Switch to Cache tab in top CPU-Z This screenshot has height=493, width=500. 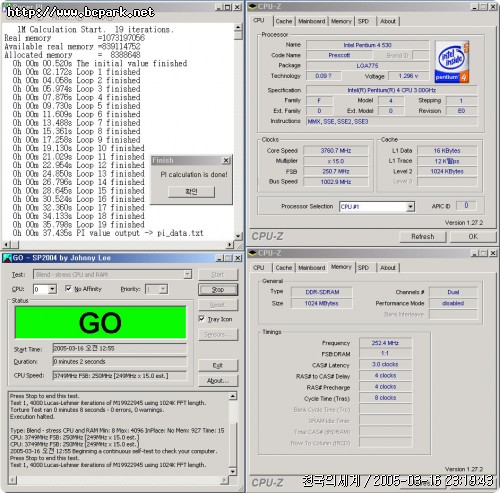284,21
